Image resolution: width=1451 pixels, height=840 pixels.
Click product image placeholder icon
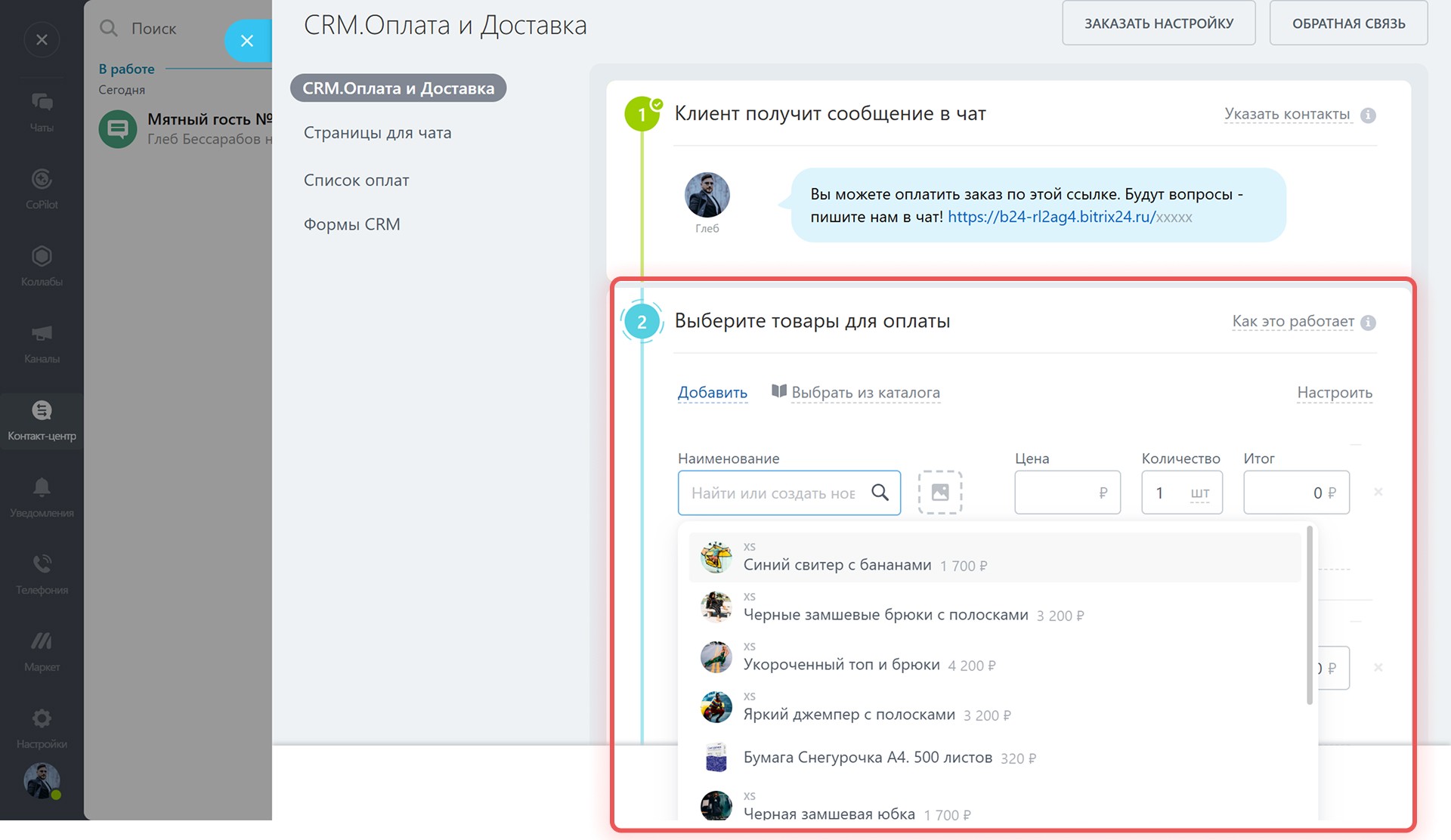939,493
